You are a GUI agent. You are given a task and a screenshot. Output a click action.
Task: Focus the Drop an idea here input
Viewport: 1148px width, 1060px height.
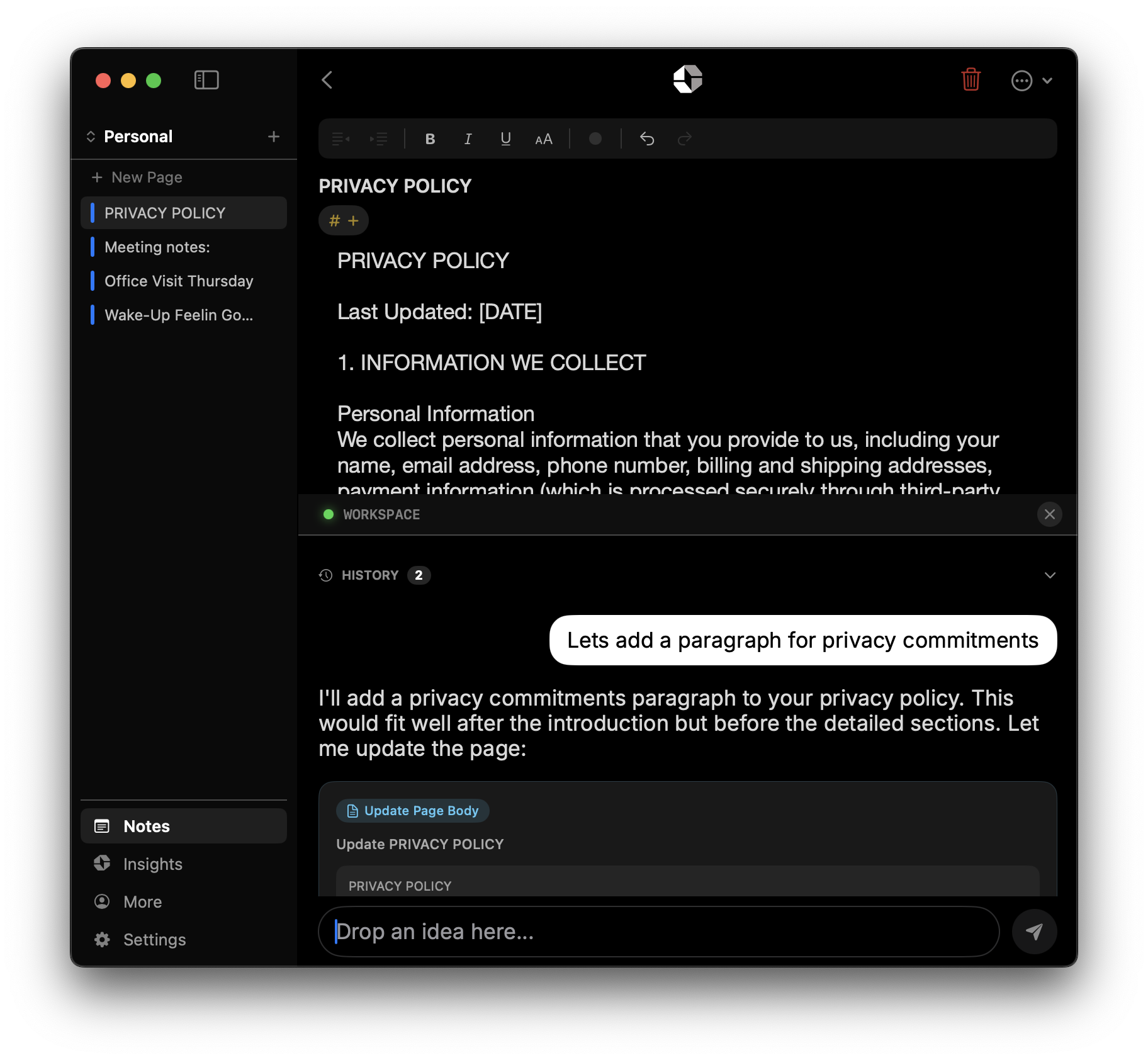[x=658, y=931]
